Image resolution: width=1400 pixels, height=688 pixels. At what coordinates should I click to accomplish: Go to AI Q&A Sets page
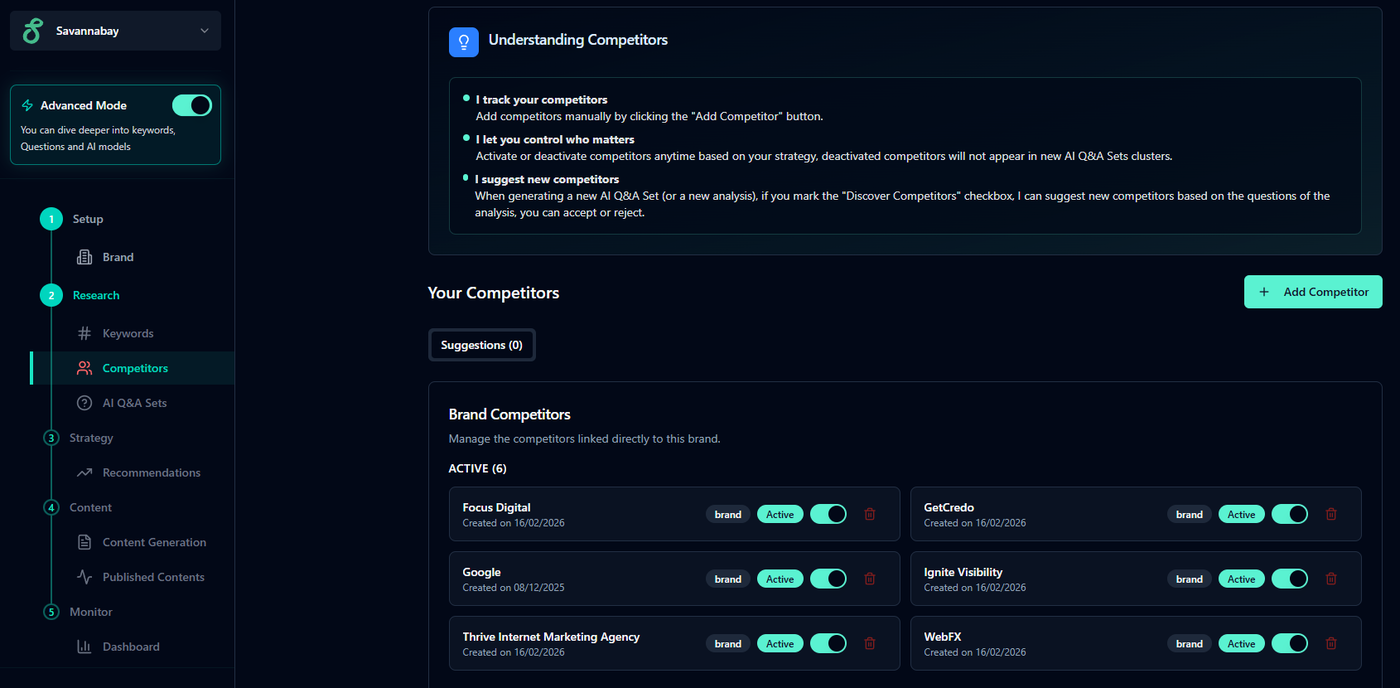(134, 403)
